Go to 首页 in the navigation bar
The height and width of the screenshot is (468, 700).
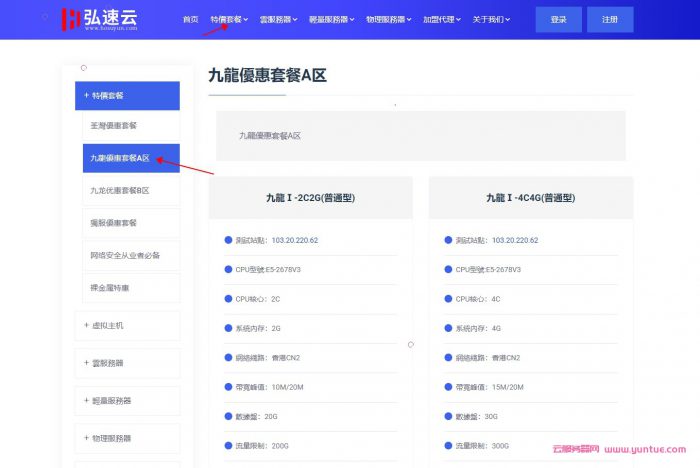190,20
